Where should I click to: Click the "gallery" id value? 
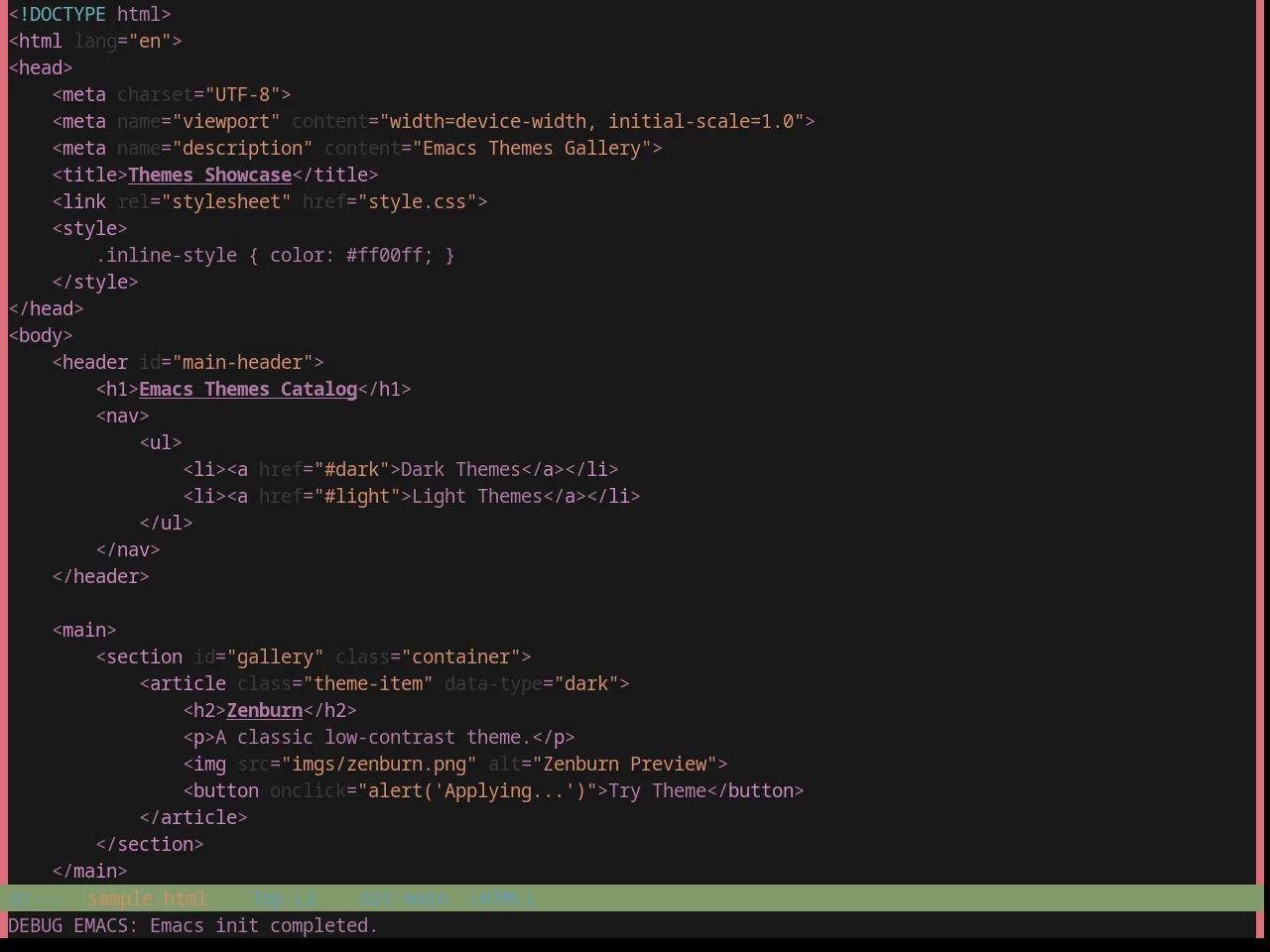pyautogui.click(x=276, y=656)
